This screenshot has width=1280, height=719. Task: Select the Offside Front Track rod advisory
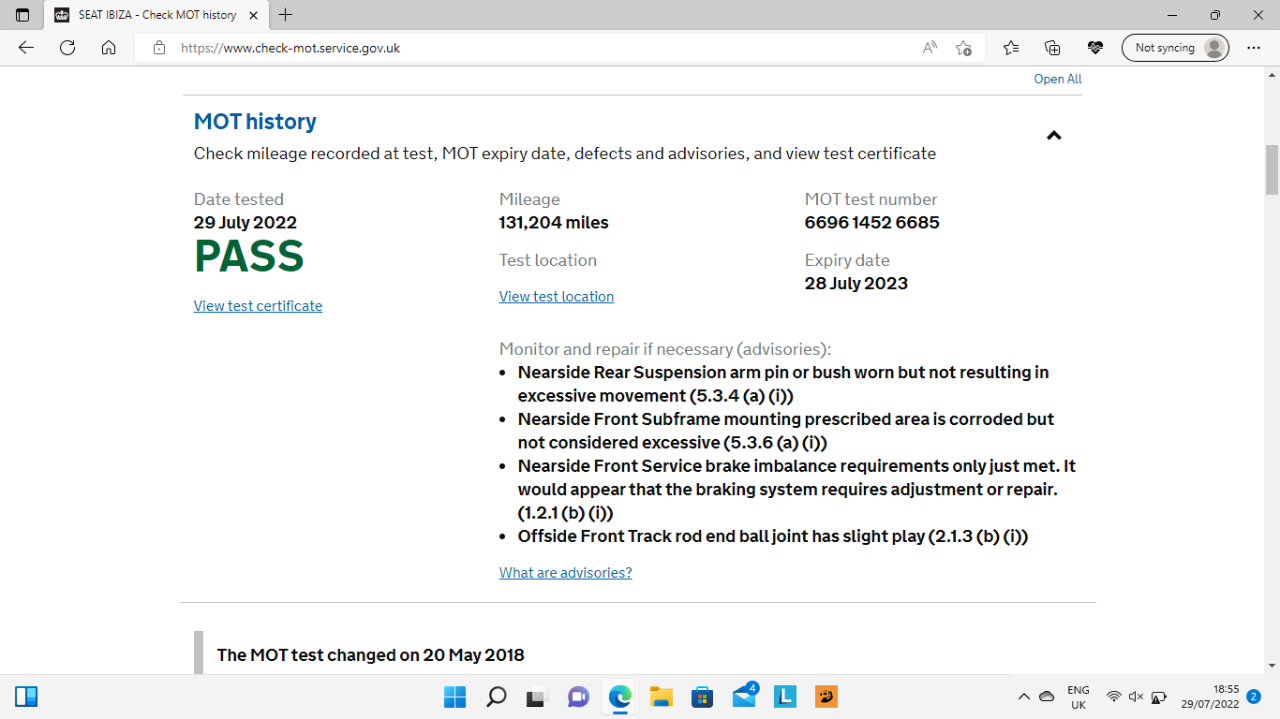(773, 536)
